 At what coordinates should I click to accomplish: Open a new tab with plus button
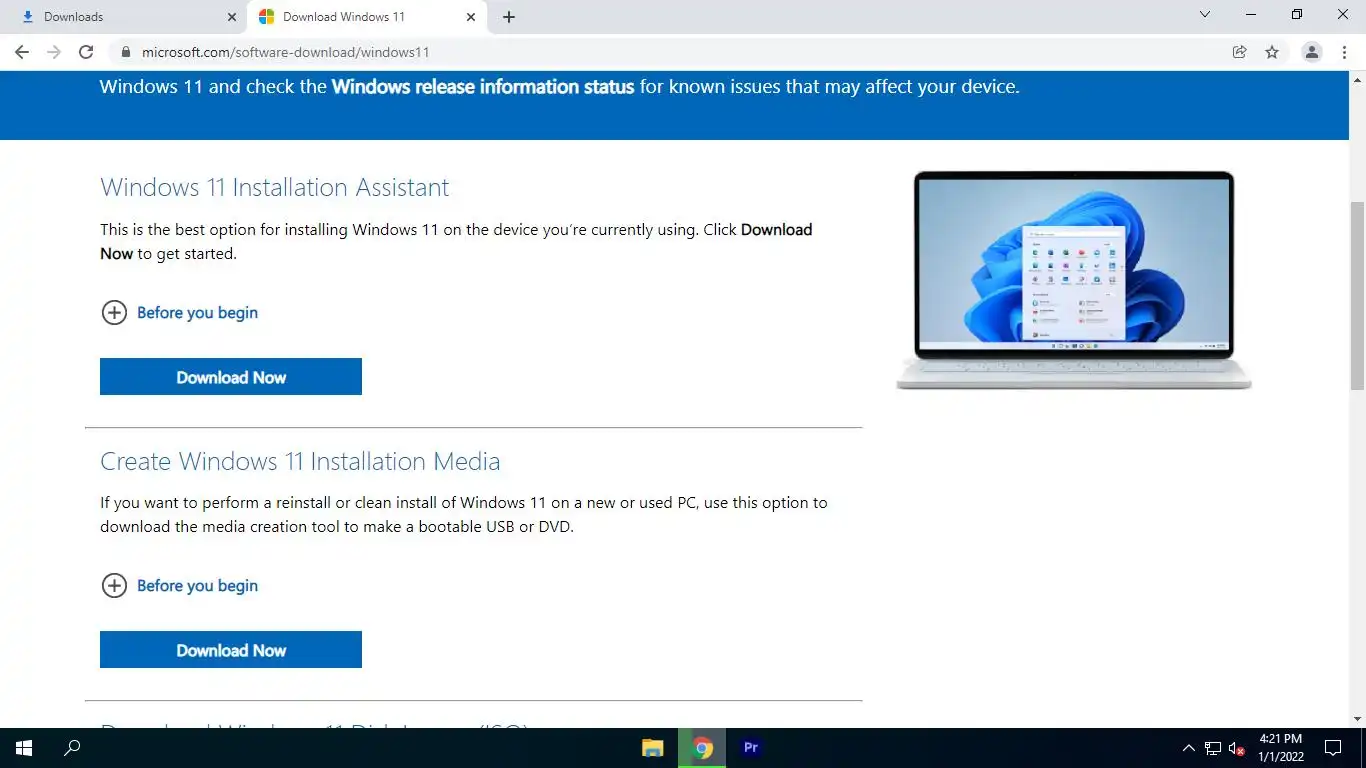point(509,17)
